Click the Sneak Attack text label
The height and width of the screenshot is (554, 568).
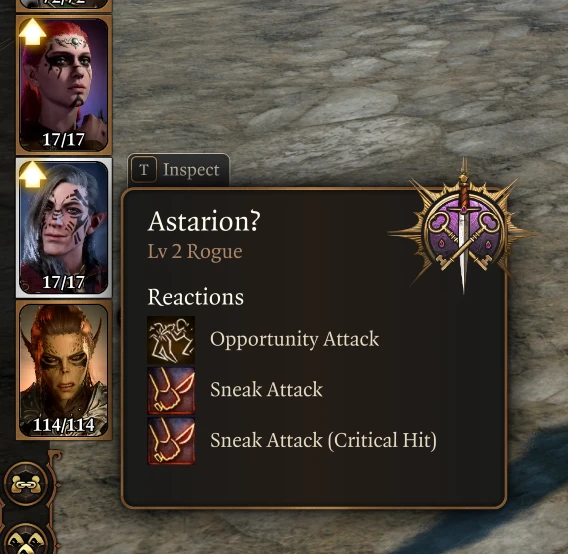pyautogui.click(x=266, y=390)
